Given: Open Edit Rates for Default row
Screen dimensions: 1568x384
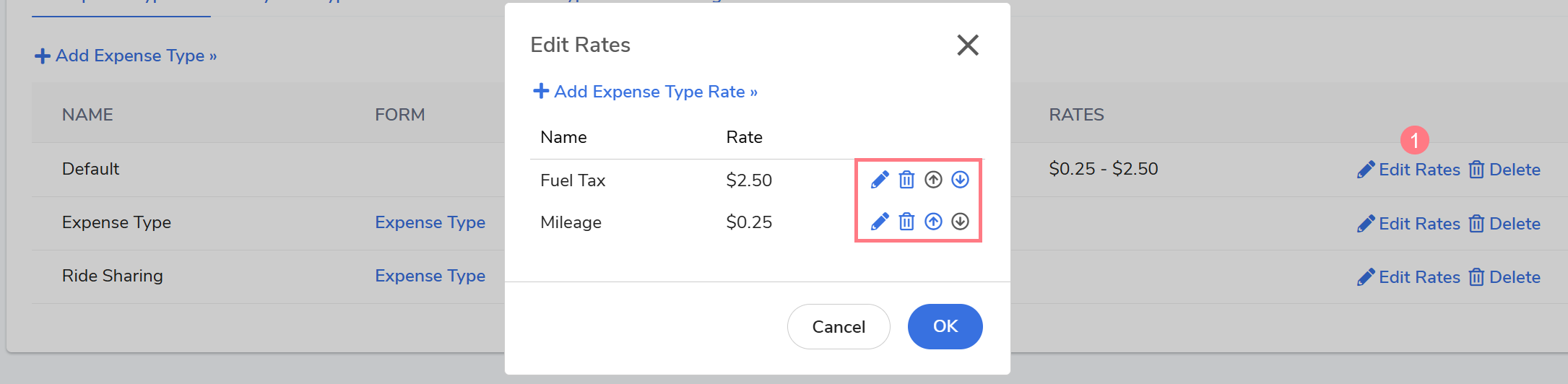Looking at the screenshot, I should coord(1409,170).
